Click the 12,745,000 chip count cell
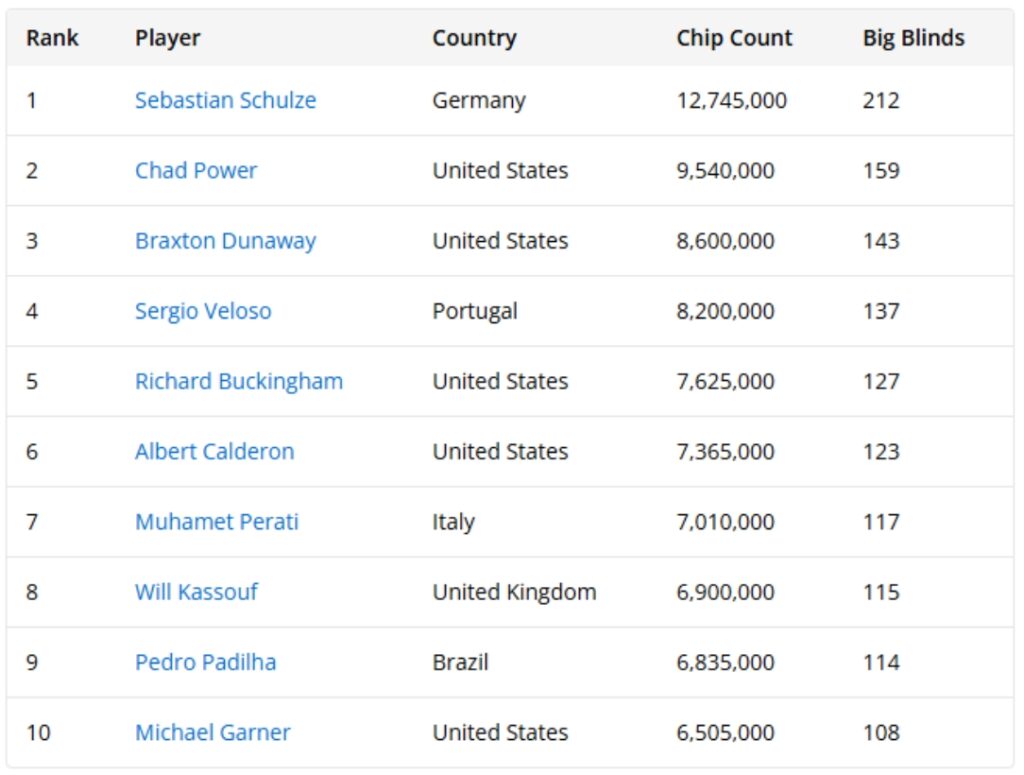 coord(731,100)
